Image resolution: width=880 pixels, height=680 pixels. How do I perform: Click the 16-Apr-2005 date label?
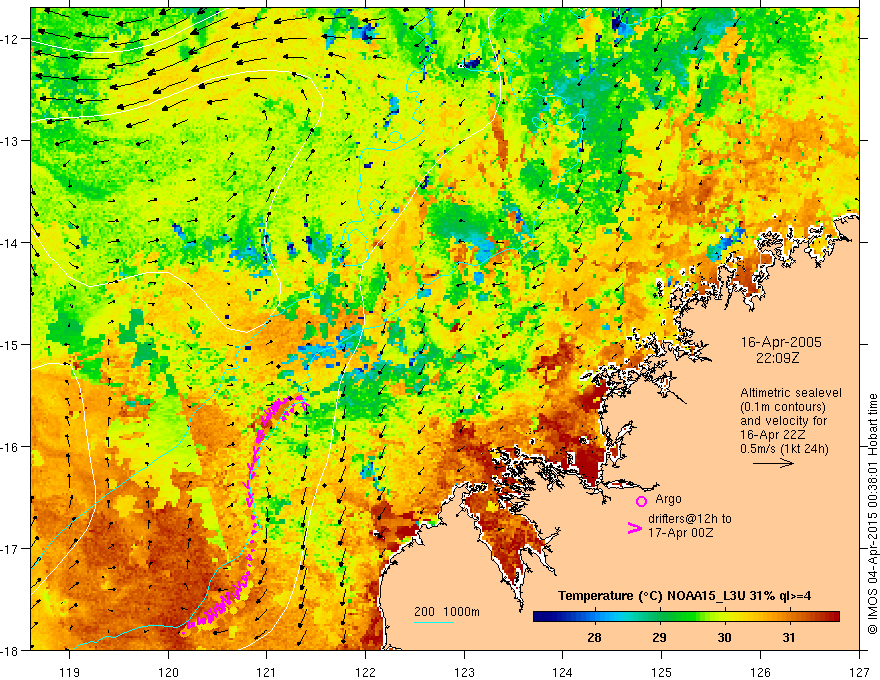[781, 342]
